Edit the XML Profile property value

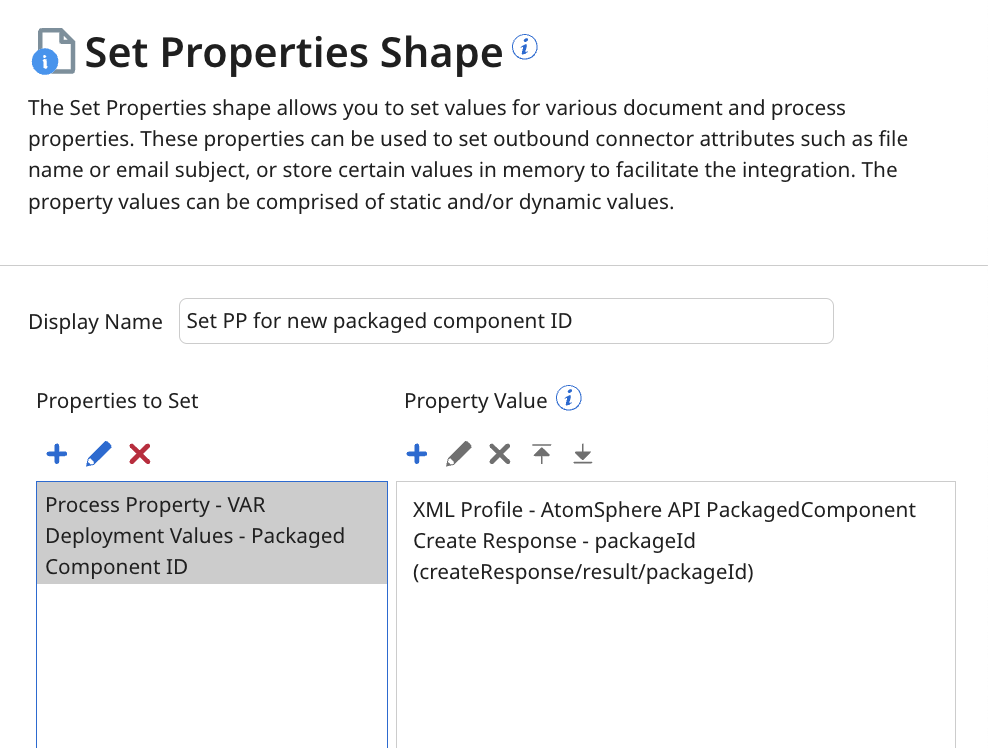coord(457,454)
